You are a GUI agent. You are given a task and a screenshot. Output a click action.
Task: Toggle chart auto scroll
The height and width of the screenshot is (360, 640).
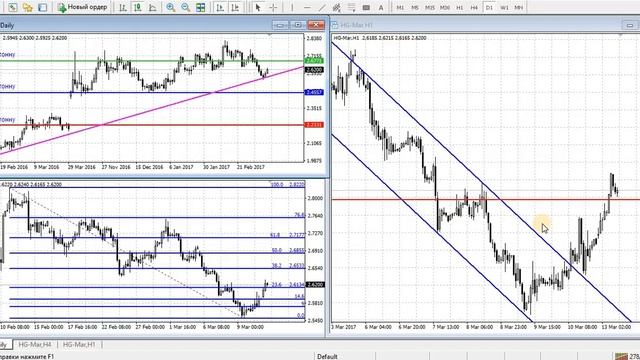click(220, 7)
